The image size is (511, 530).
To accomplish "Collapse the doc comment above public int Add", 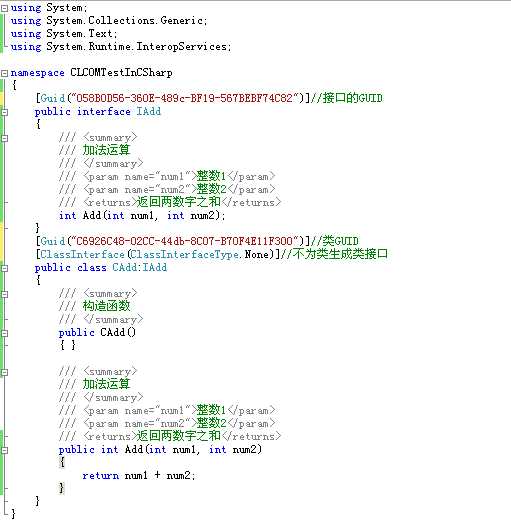I will pyautogui.click(x=4, y=372).
